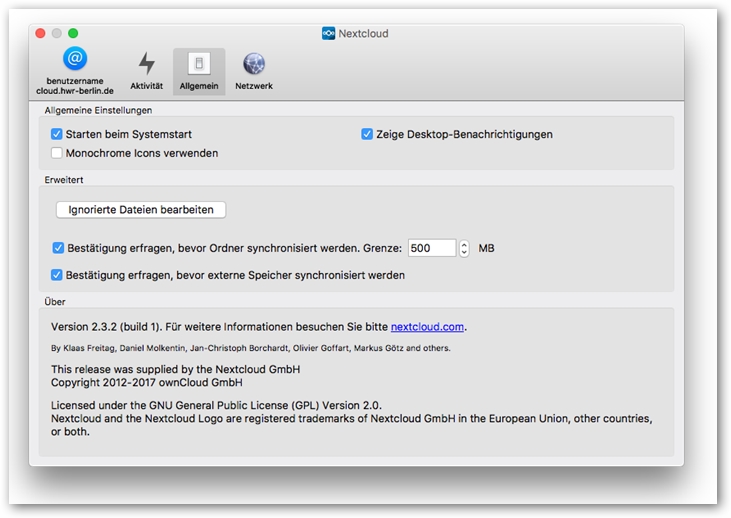Click the green zoom window button

coord(73,33)
